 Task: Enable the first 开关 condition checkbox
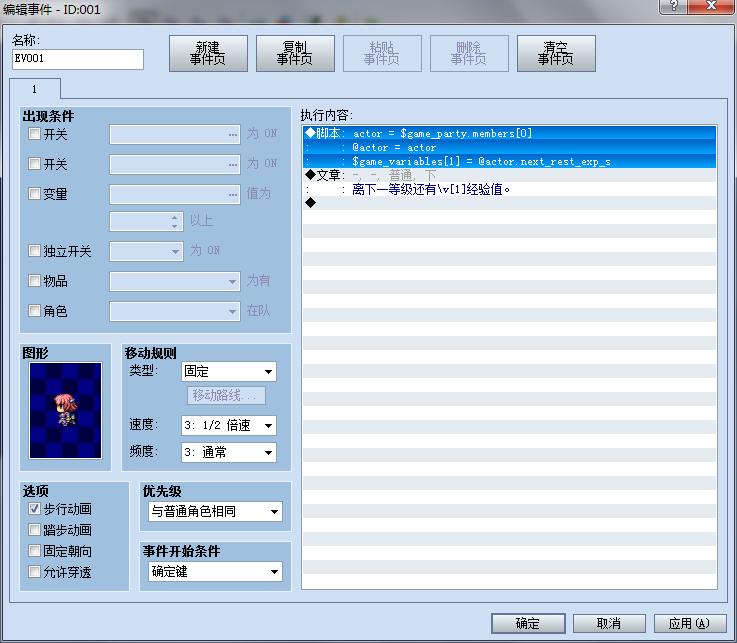[34, 133]
